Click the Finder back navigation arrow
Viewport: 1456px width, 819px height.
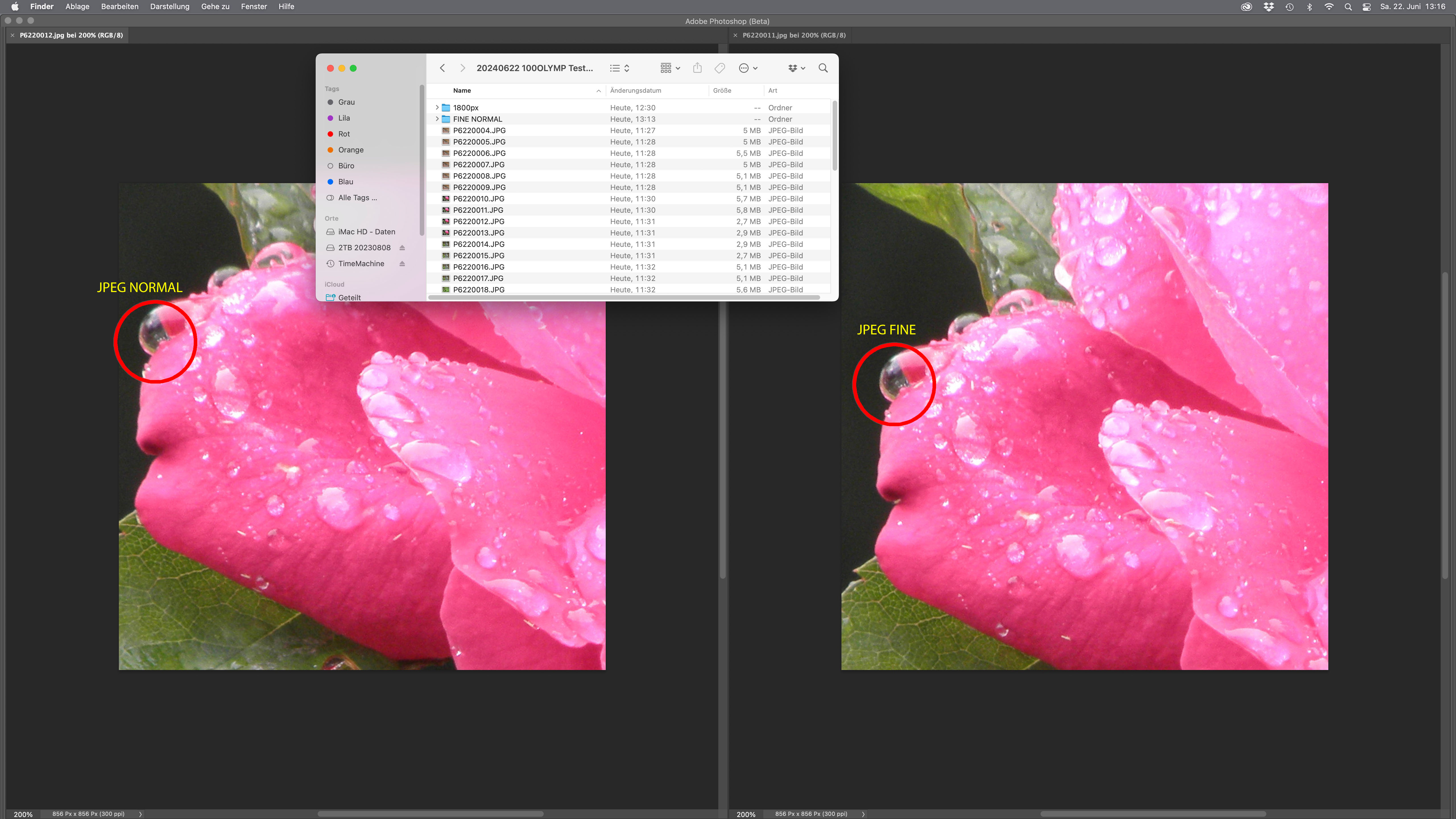[442, 68]
